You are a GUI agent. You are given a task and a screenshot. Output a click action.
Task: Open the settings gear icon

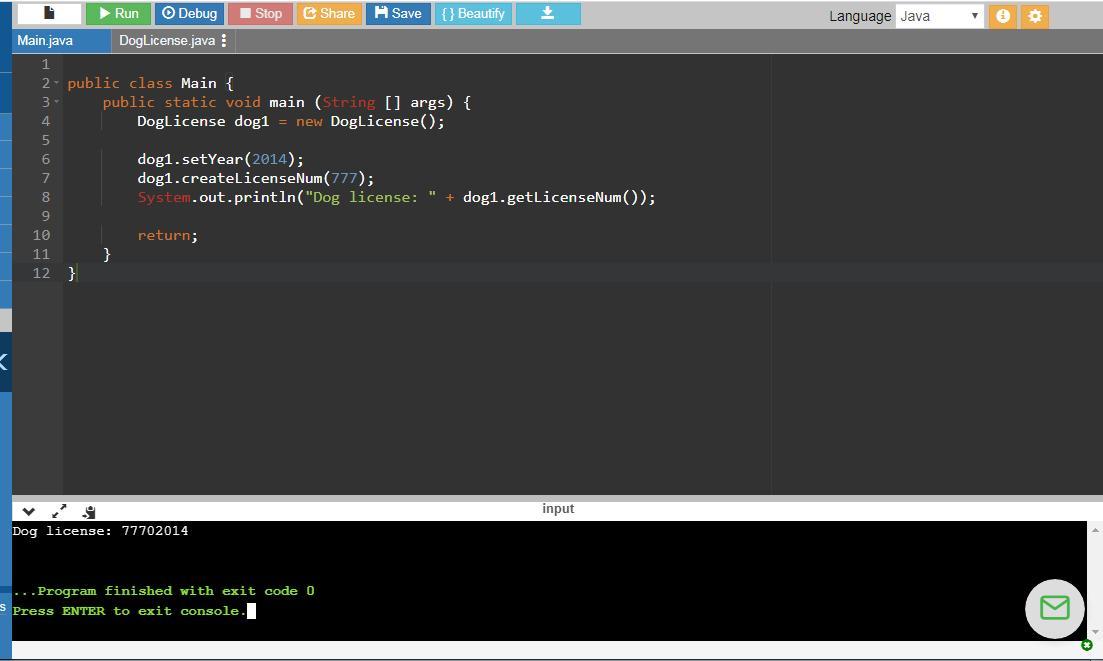(x=1035, y=16)
